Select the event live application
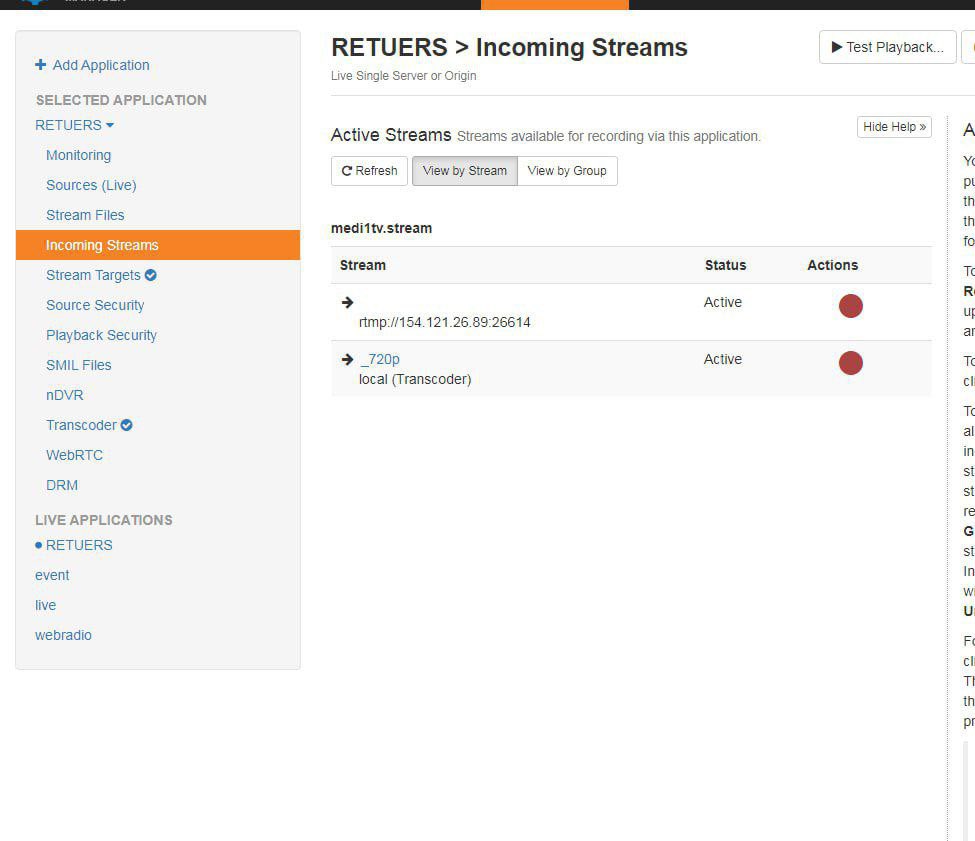The width and height of the screenshot is (975, 841). pos(52,575)
